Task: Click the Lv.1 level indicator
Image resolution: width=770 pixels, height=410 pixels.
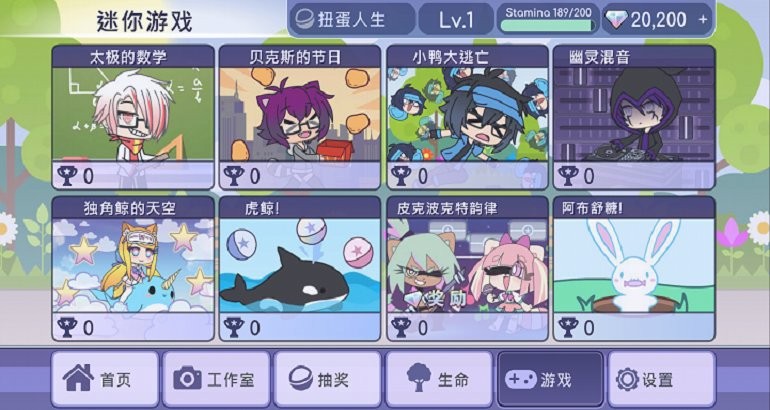Action: coord(456,19)
